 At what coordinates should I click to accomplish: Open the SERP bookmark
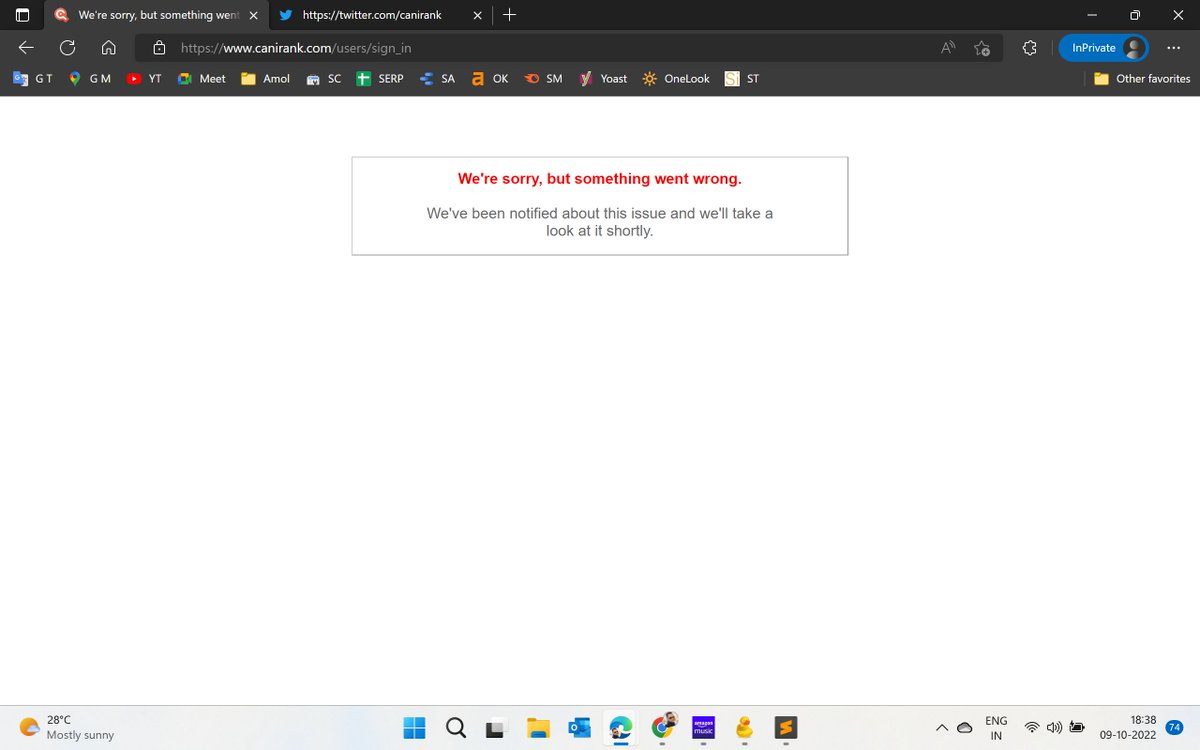tap(381, 78)
